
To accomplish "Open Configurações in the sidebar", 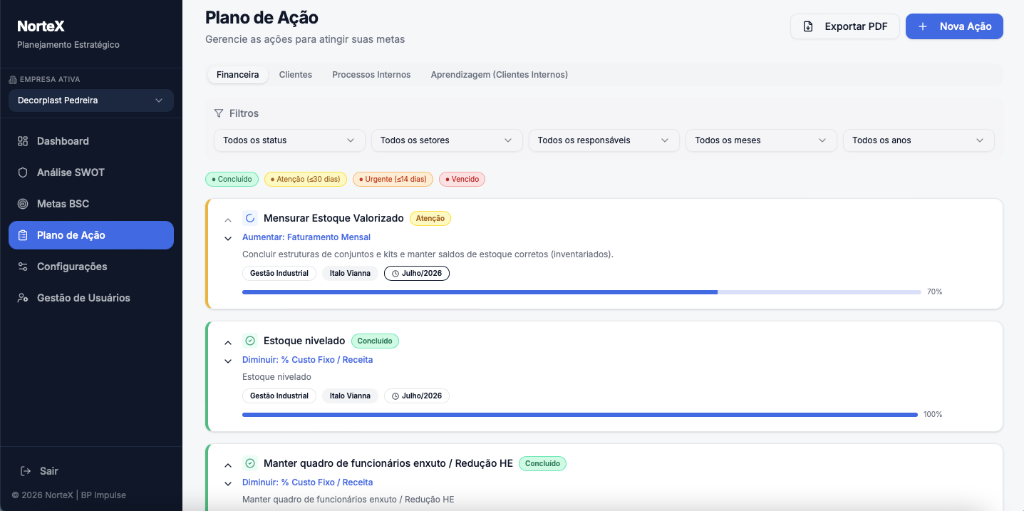I will point(91,267).
